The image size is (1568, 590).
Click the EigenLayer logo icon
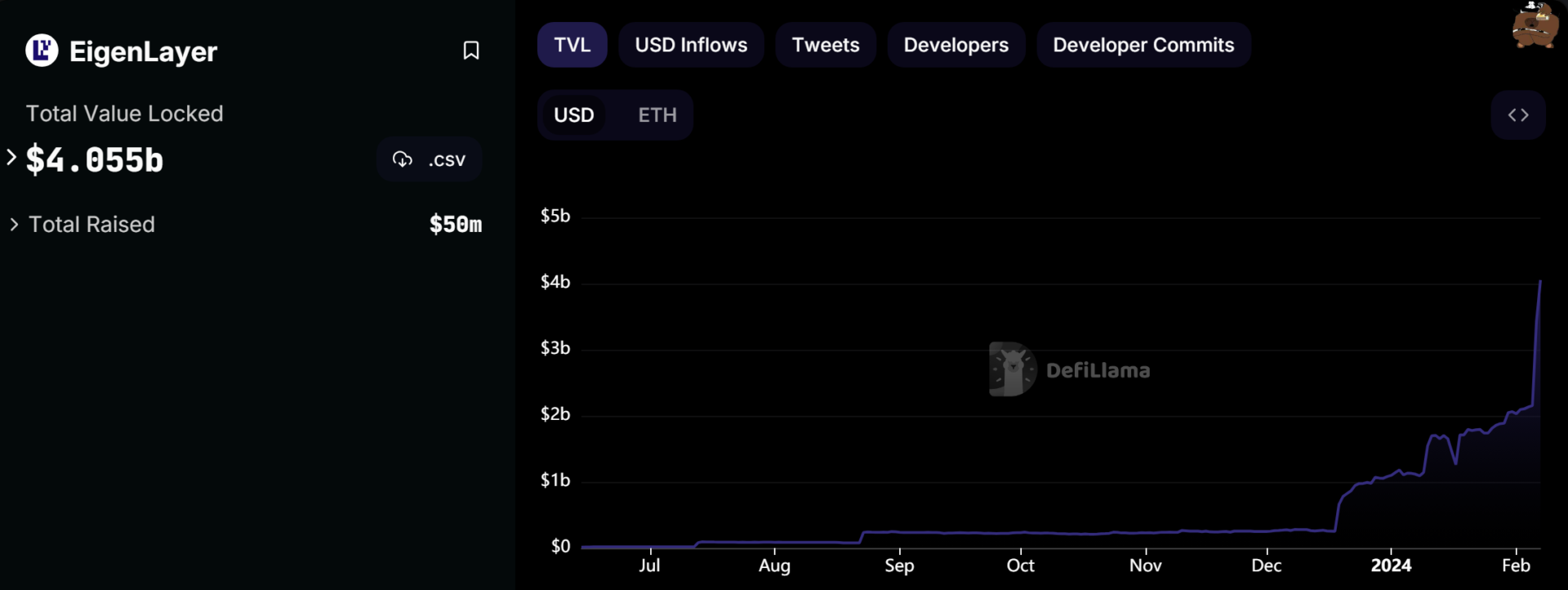tap(42, 51)
